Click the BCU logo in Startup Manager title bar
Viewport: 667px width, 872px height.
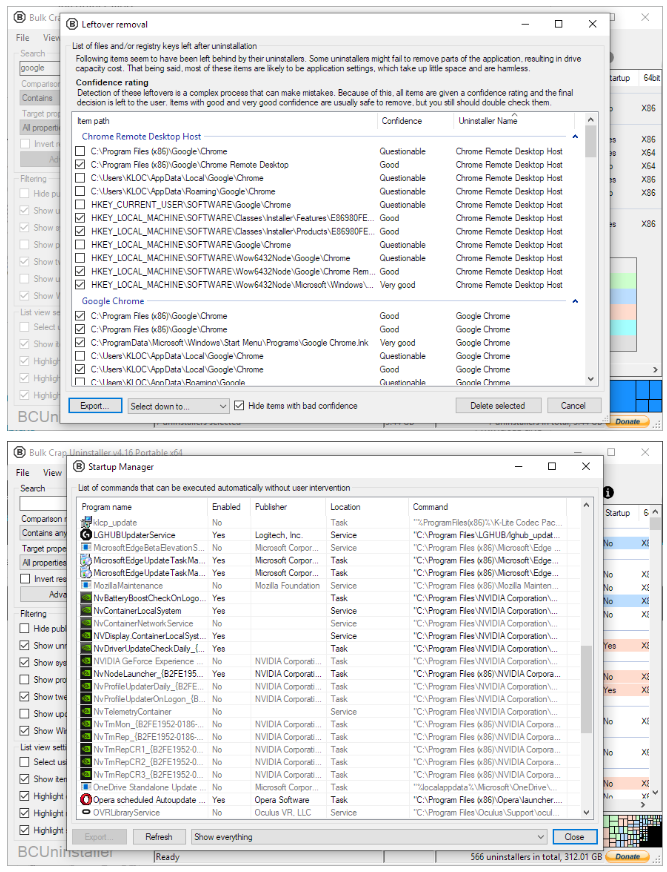(x=78, y=467)
